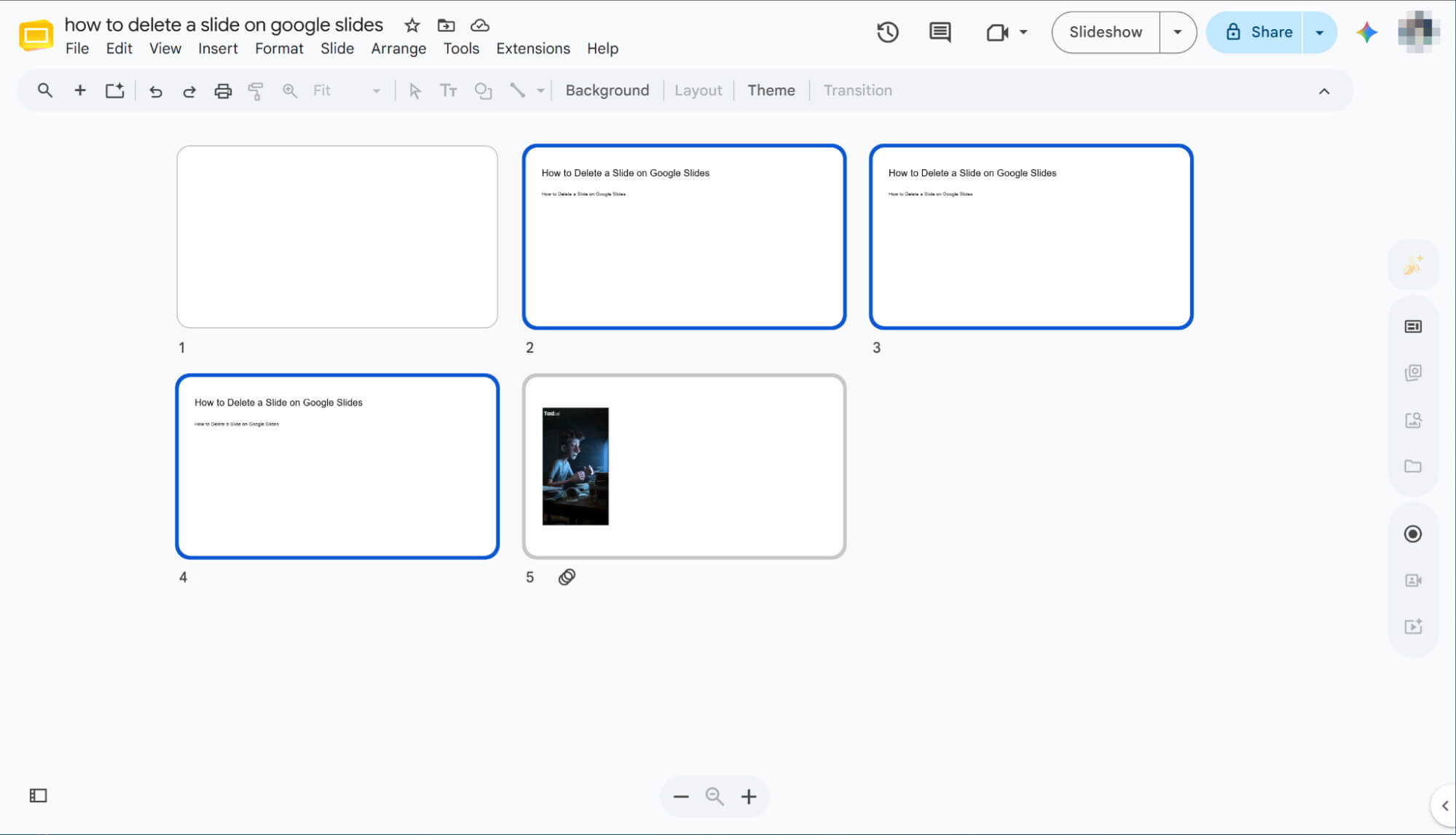
Task: Expand the line tool options arrow
Action: [x=540, y=91]
